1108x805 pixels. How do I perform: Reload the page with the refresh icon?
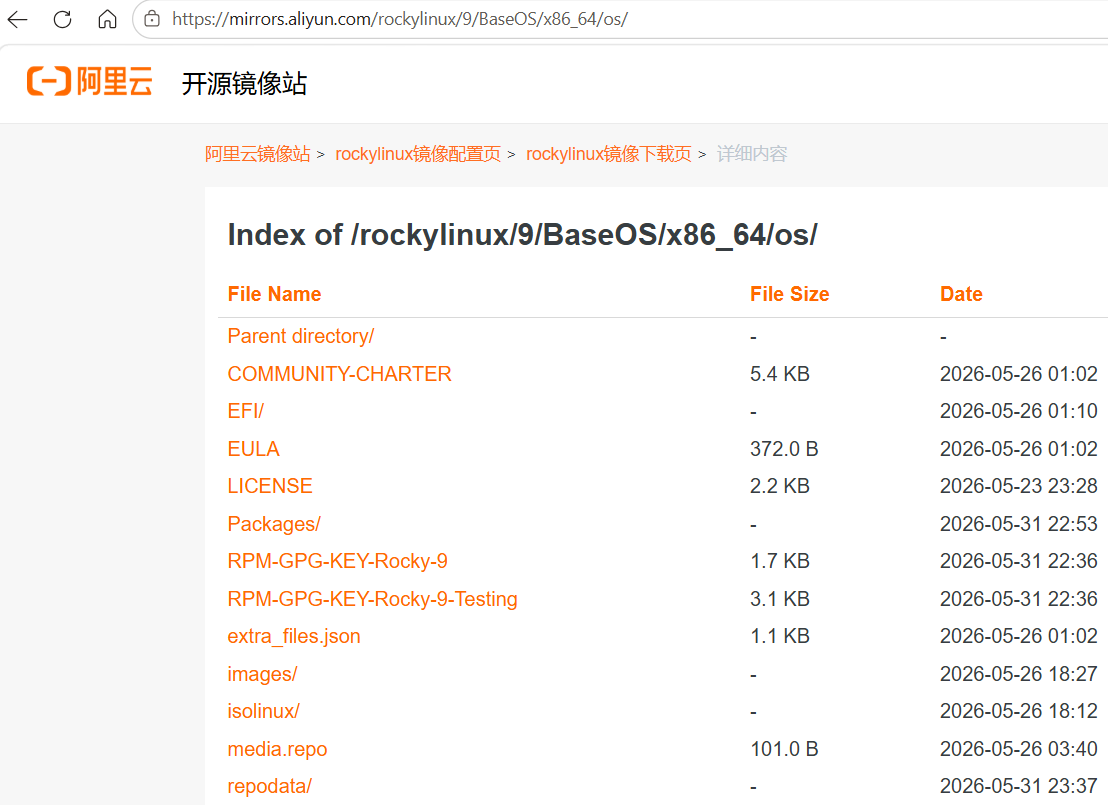62,19
